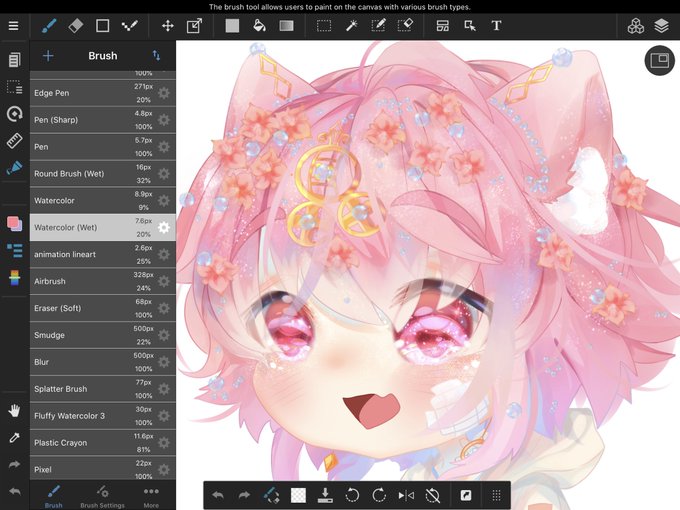Select the Hand pan tool
The width and height of the screenshot is (680, 510).
coord(14,410)
